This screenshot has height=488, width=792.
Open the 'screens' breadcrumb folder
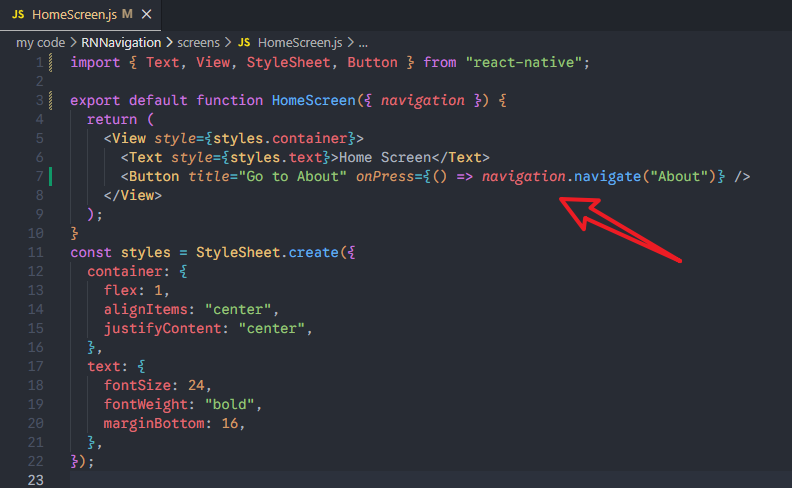point(201,43)
